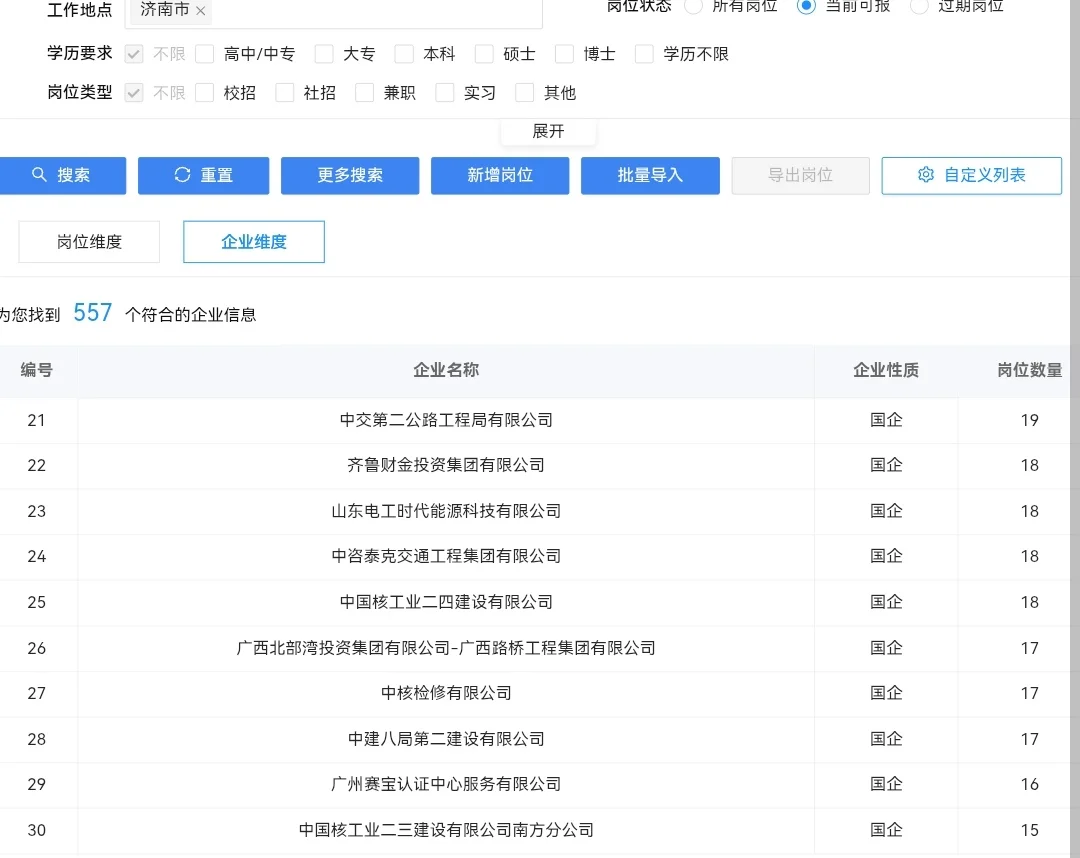This screenshot has width=1080, height=858.
Task: Select 中交第二公路工程局有限公司 row
Action: click(x=534, y=420)
